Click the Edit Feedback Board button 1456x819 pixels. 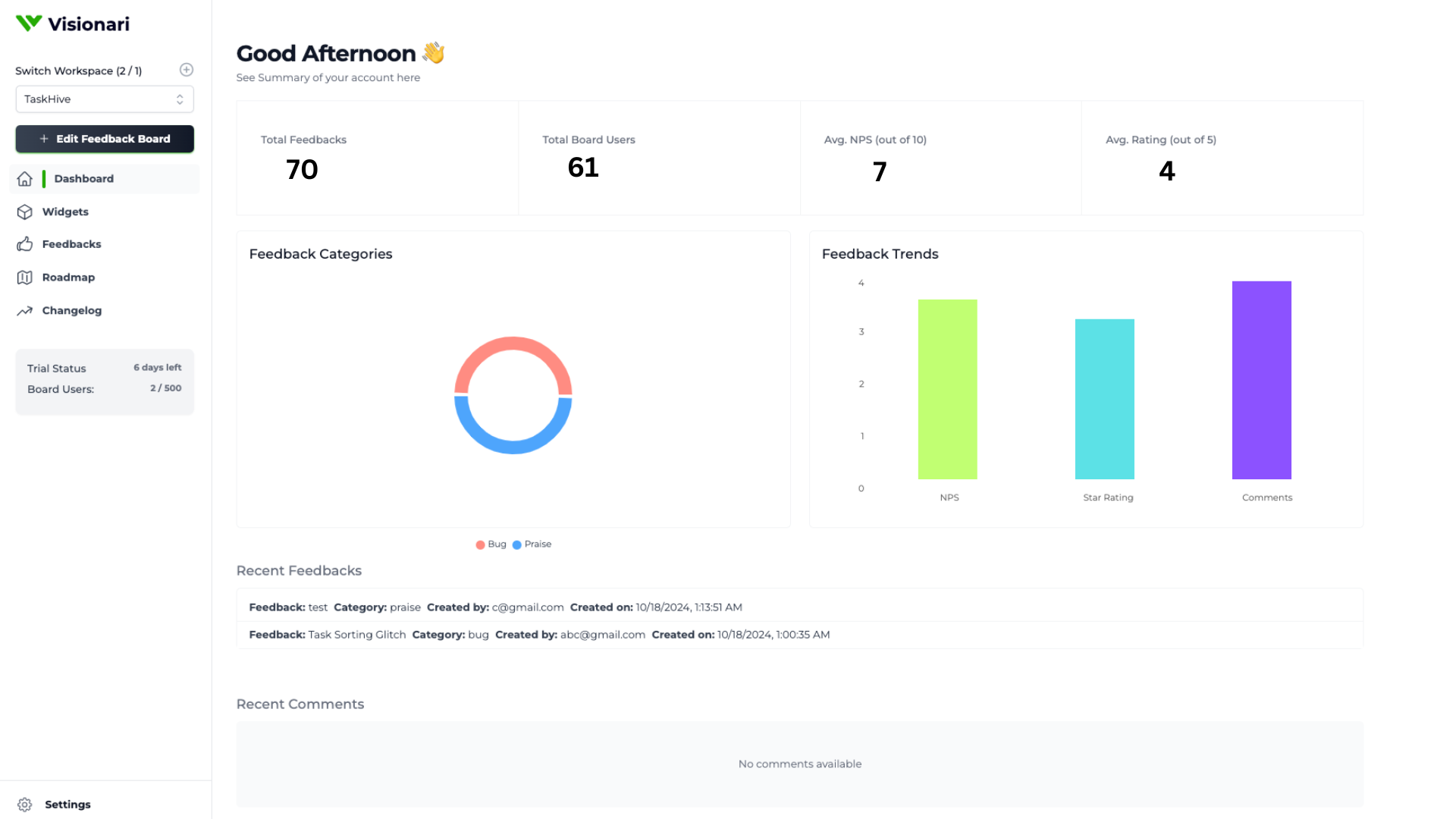point(105,139)
